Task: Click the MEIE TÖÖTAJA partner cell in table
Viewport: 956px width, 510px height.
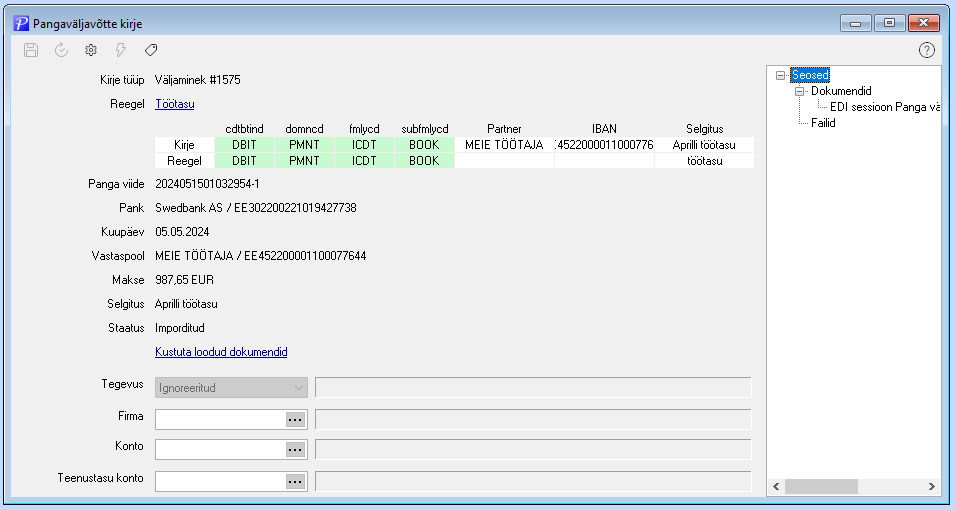Action: 504,145
